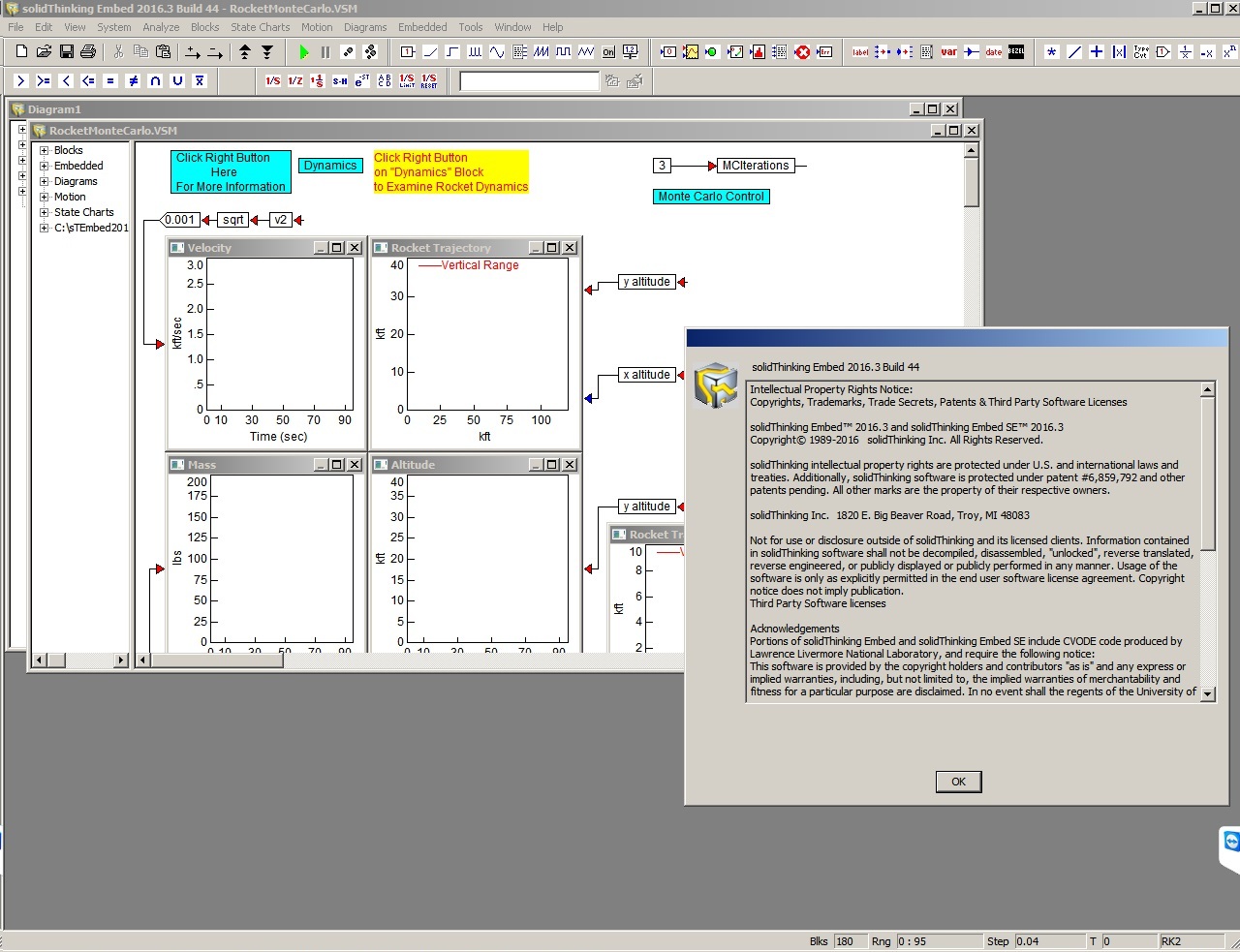Create a new diagram with the New icon
The image size is (1240, 952).
click(21, 52)
